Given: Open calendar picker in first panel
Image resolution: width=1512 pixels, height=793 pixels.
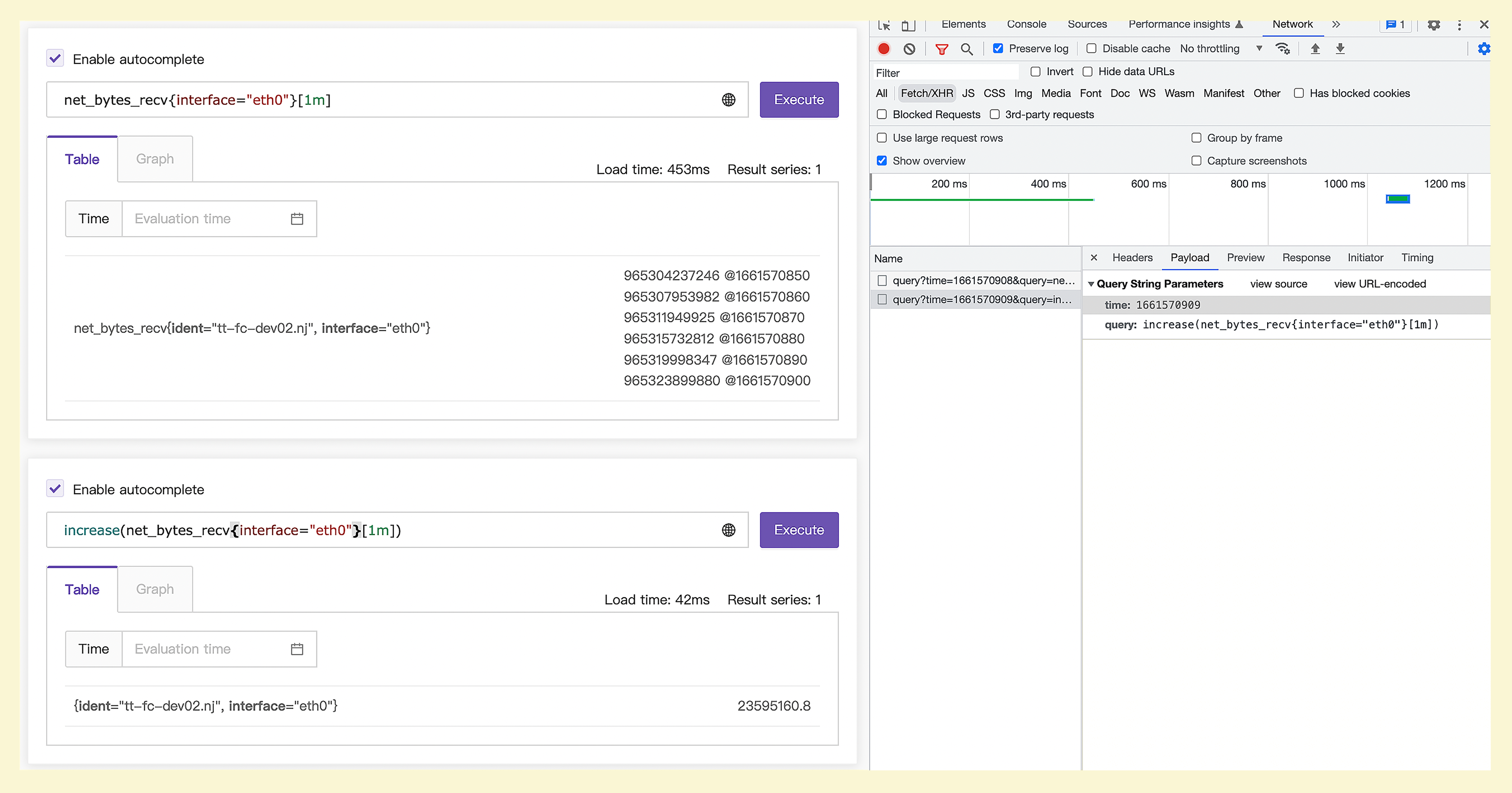Looking at the screenshot, I should (297, 219).
